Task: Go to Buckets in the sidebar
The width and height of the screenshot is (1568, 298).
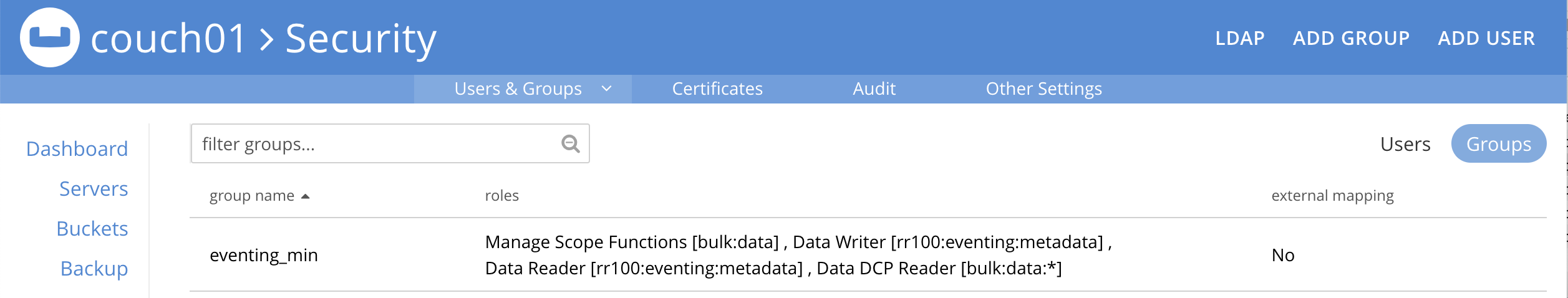Action: point(92,229)
